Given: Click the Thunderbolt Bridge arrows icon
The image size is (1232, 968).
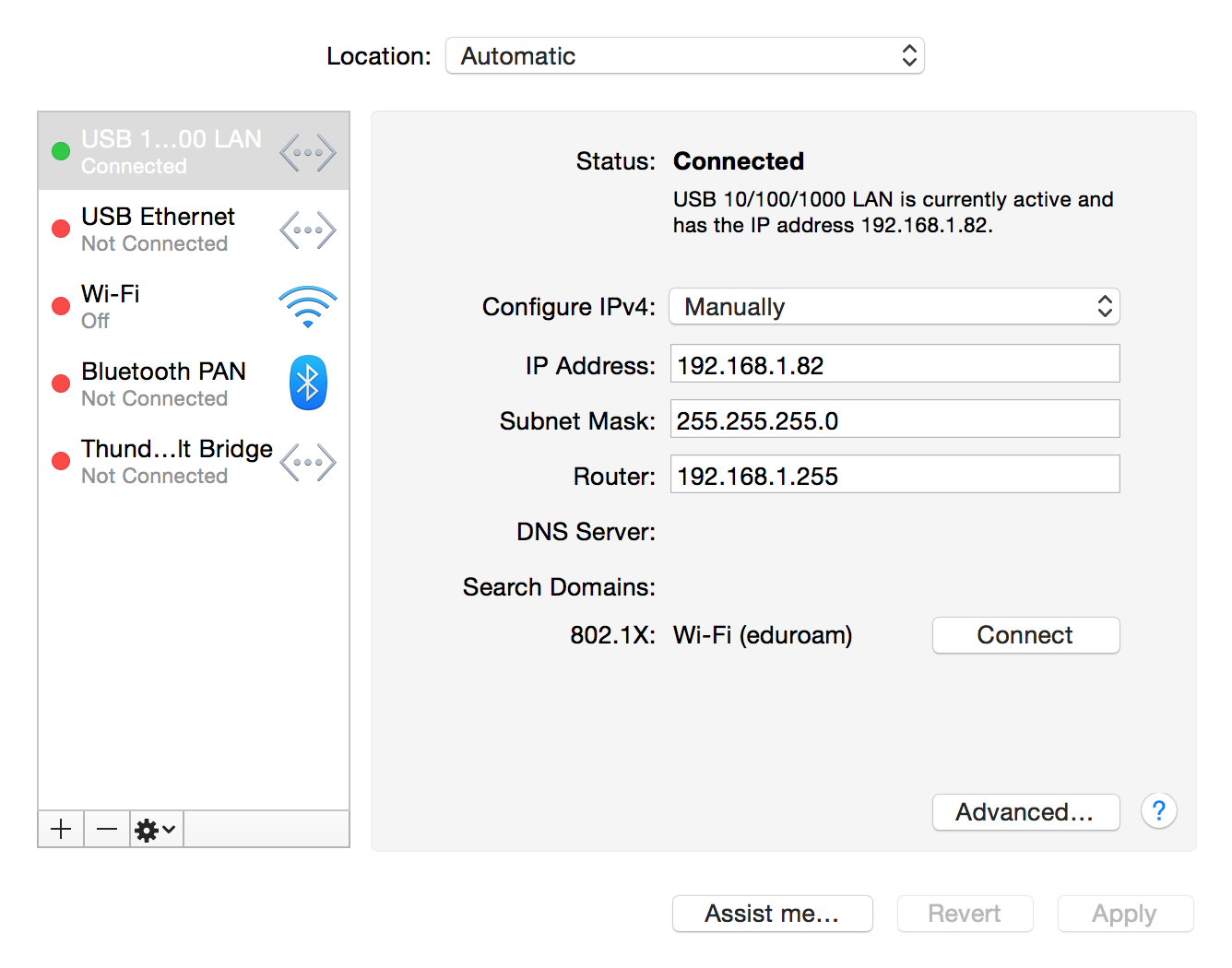Looking at the screenshot, I should coord(307,462).
